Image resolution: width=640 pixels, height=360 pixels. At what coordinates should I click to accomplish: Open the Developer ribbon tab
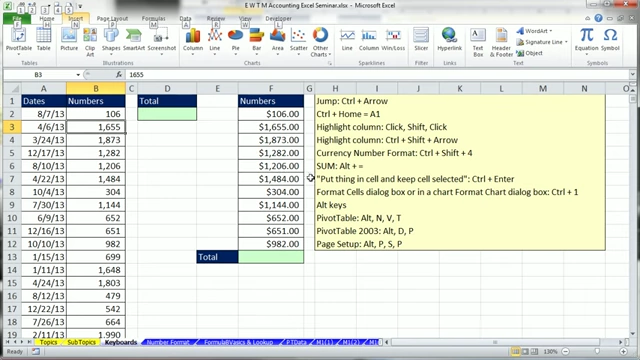coord(278,18)
